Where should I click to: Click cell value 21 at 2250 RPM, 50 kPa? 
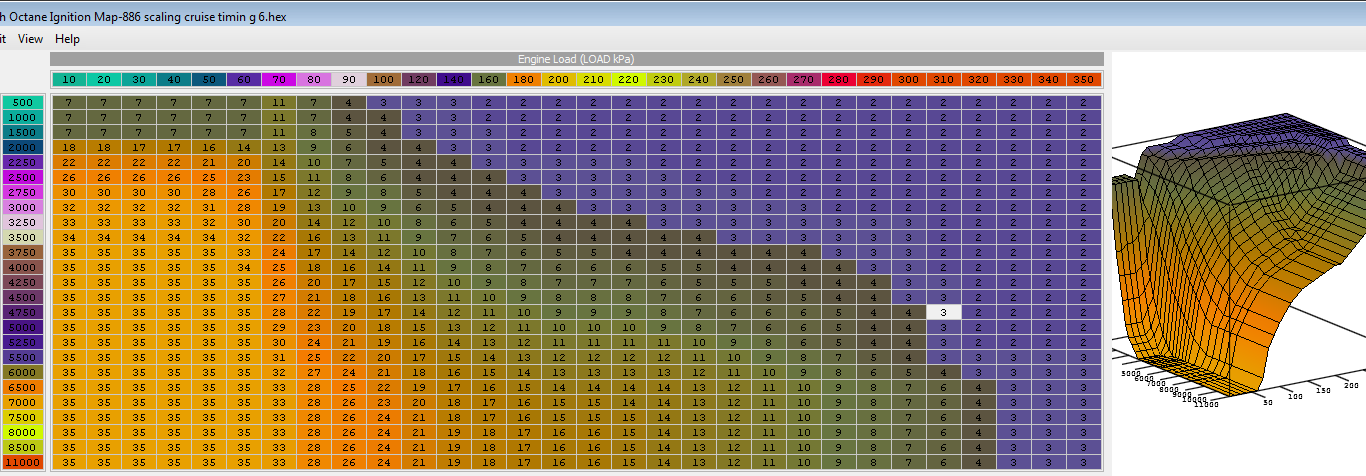coord(209,162)
